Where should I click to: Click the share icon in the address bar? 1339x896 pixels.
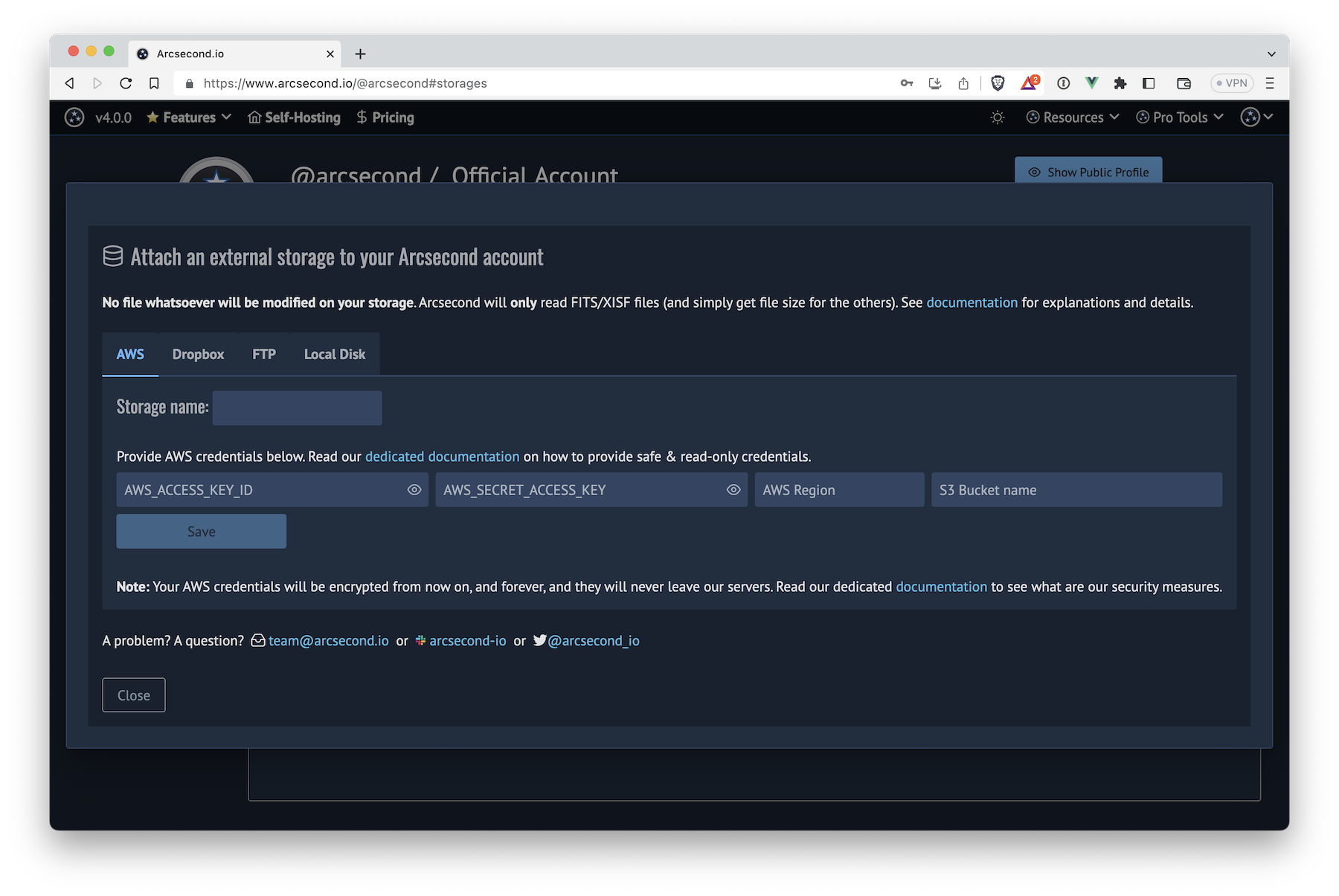[963, 83]
